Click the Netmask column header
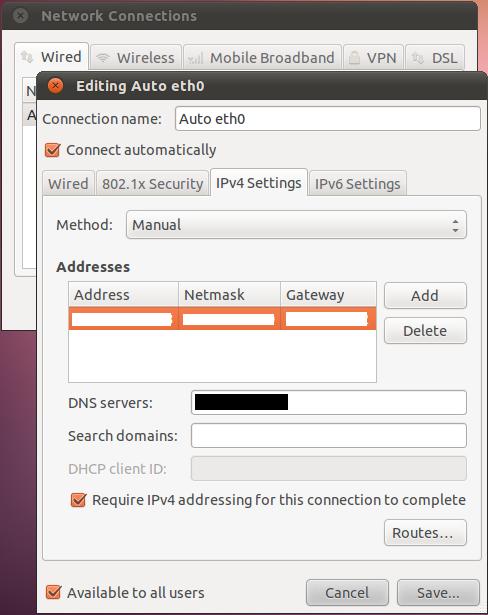Screen dimensions: 488x615 (x=229, y=294)
